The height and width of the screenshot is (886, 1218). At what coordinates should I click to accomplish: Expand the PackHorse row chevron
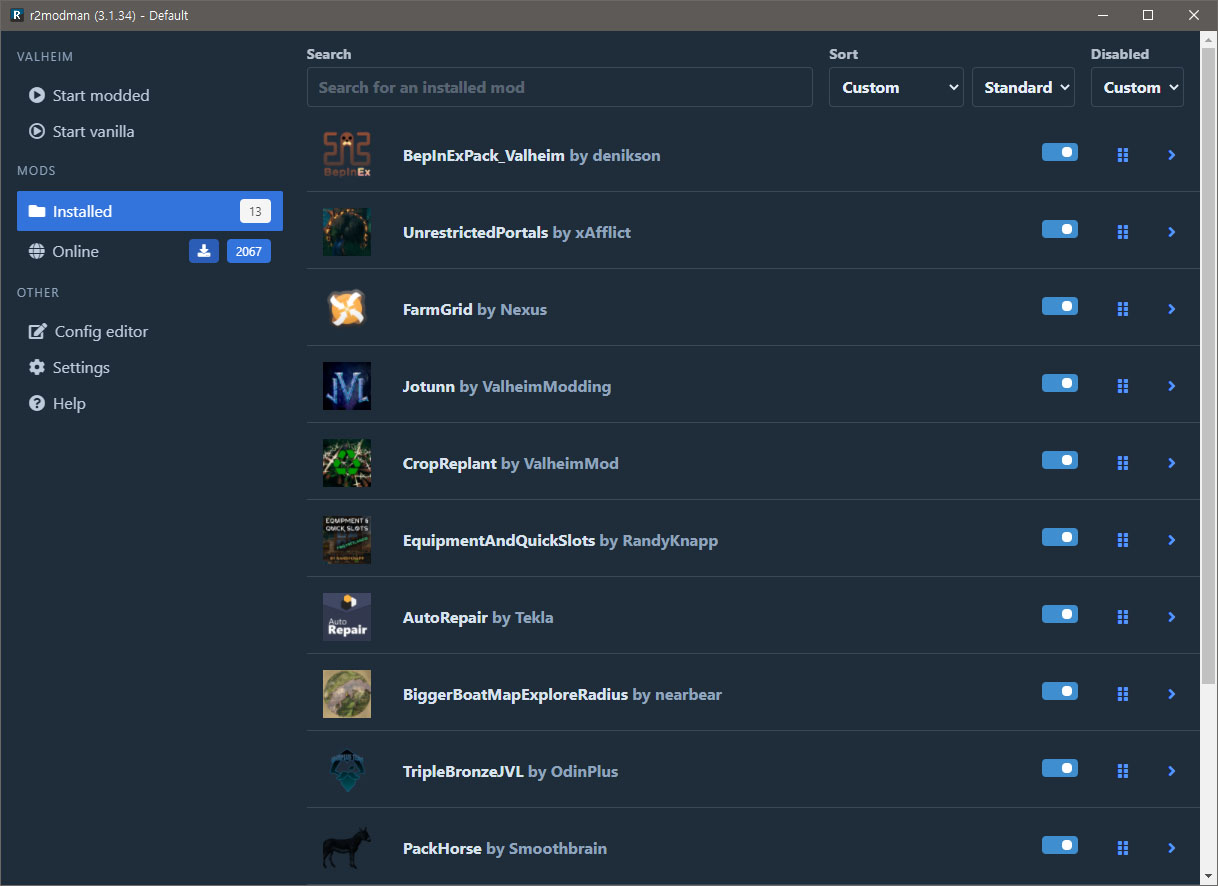pos(1171,848)
